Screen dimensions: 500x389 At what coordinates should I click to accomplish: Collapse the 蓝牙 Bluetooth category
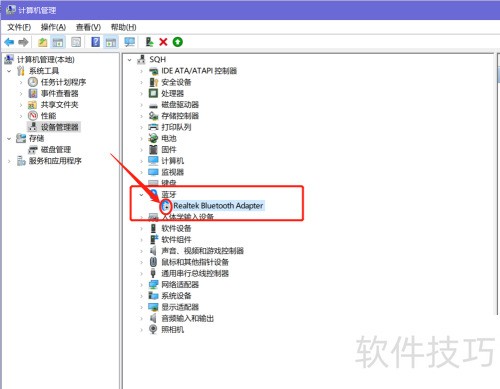pos(141,194)
